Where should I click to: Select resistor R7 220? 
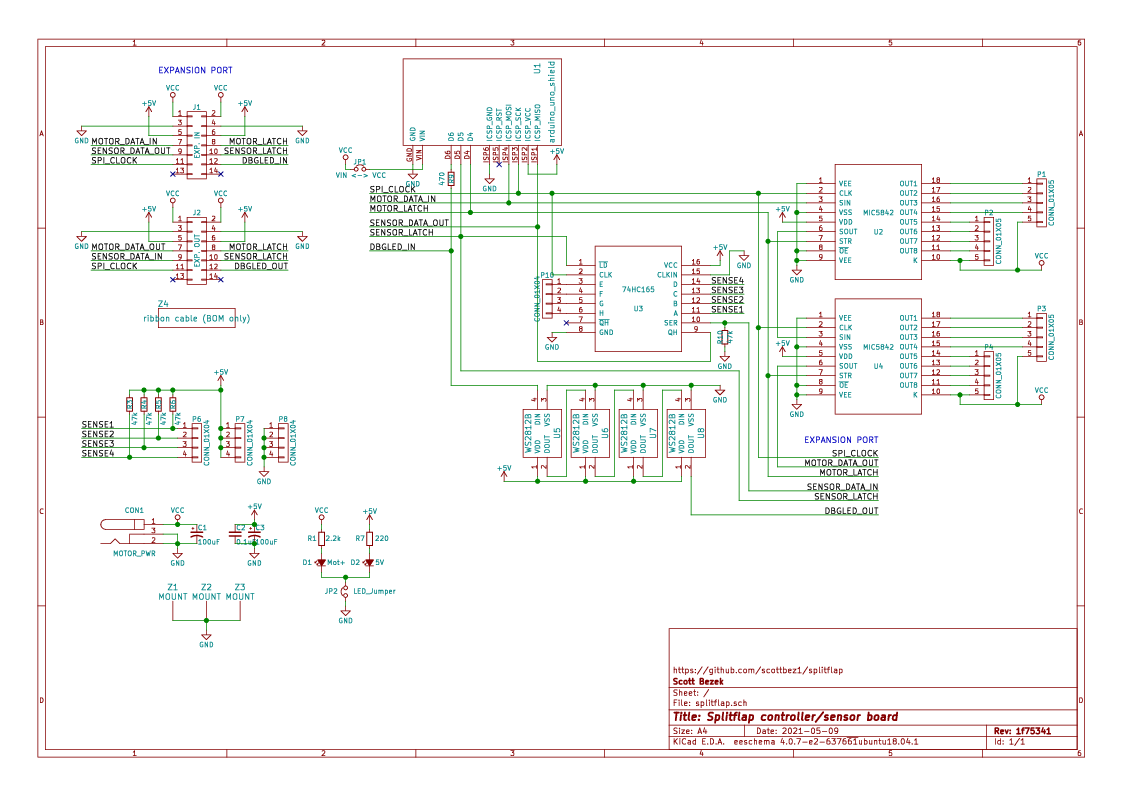[369, 539]
